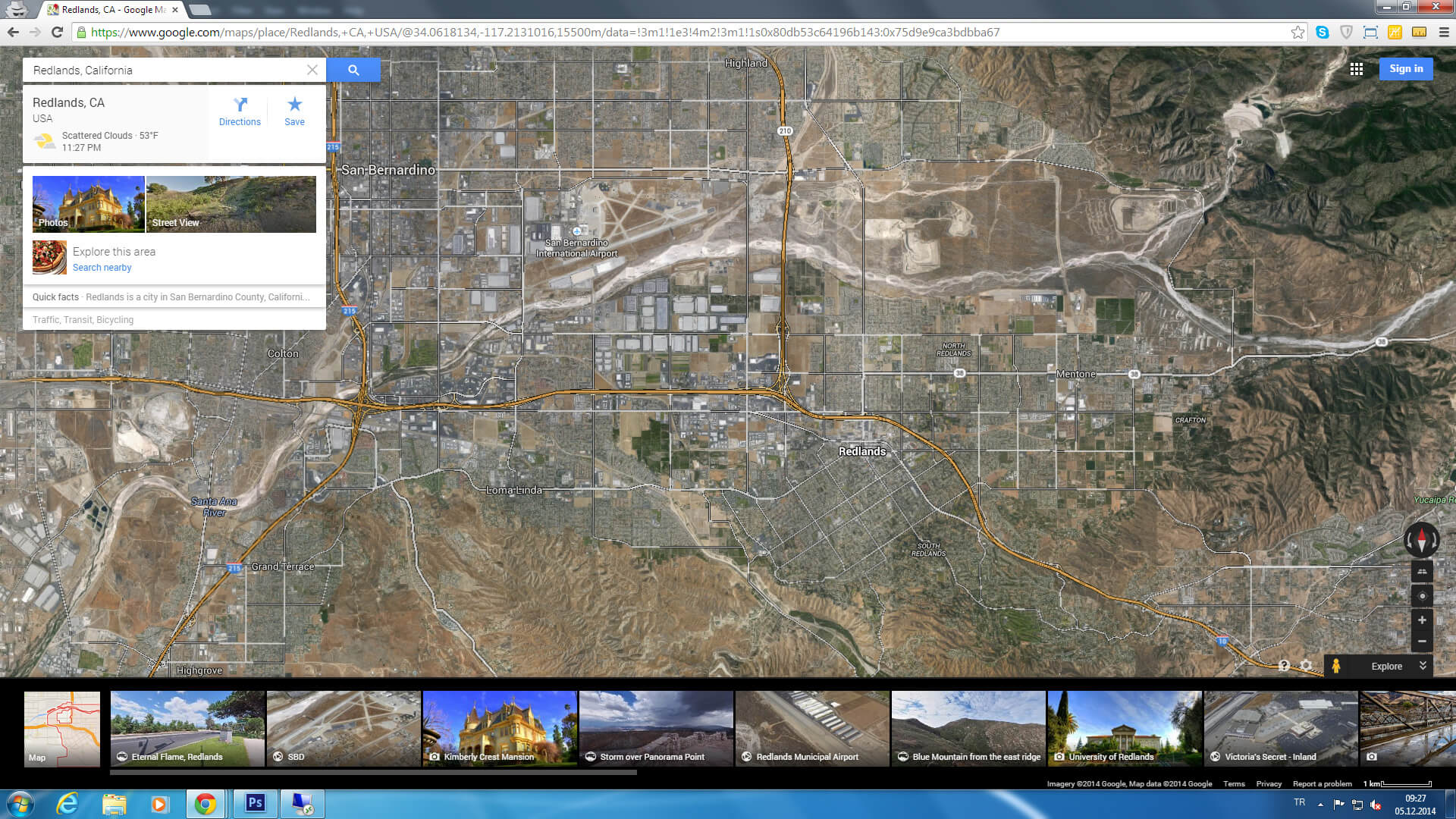Collapse the Explore photo carousel chevrons
The height and width of the screenshot is (819, 1456).
pos(1423,665)
